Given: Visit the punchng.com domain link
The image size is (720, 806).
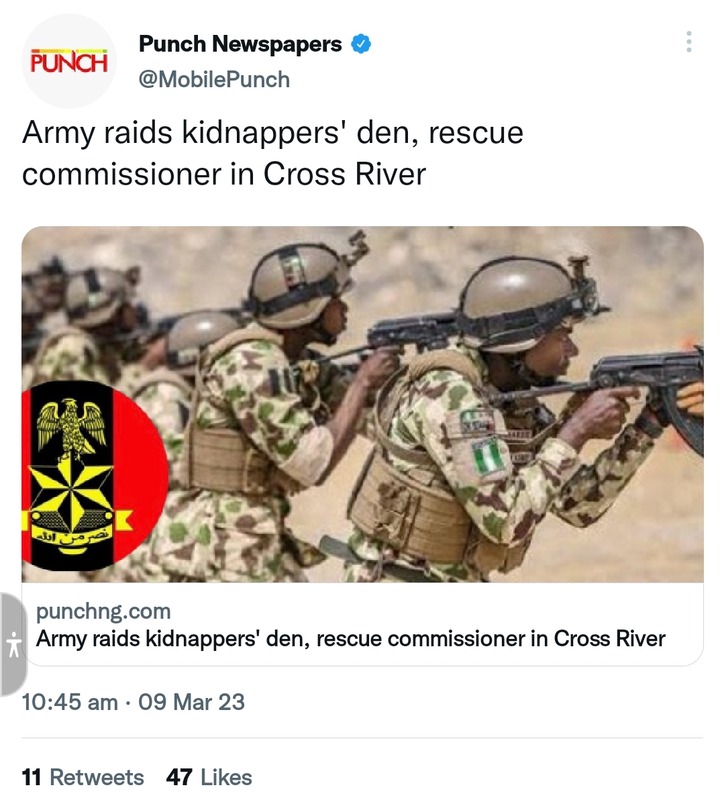Looking at the screenshot, I should point(103,612).
